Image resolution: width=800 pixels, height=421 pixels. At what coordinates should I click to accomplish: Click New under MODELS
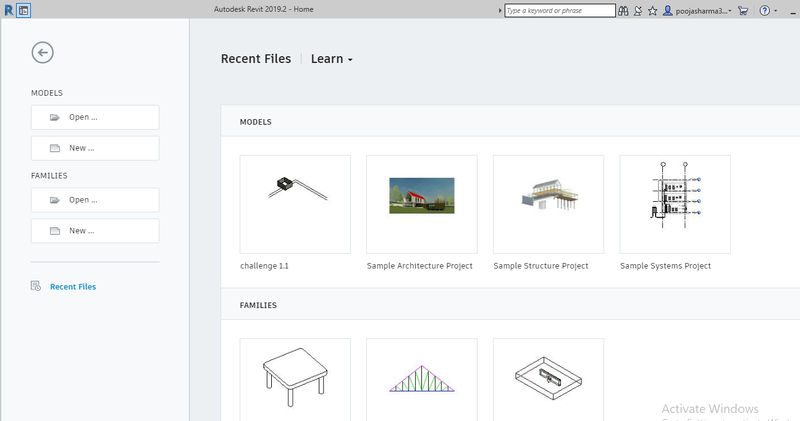[95, 148]
